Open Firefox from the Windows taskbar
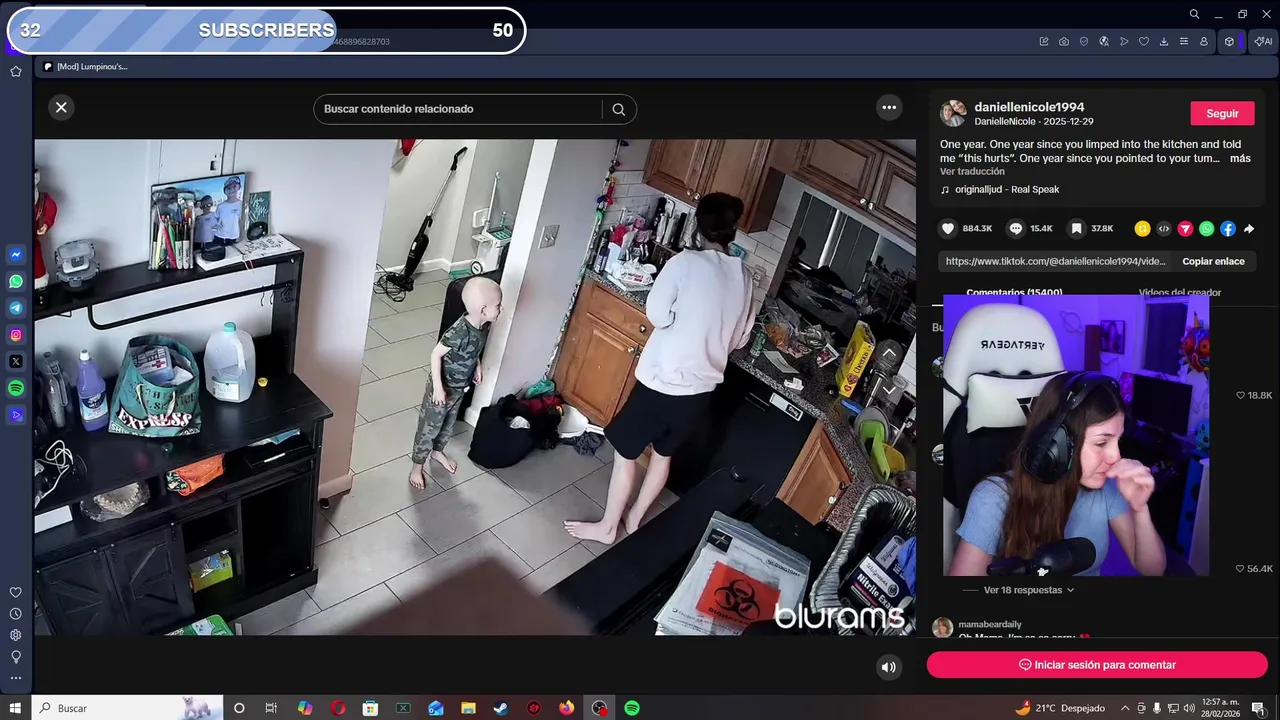 click(x=567, y=708)
